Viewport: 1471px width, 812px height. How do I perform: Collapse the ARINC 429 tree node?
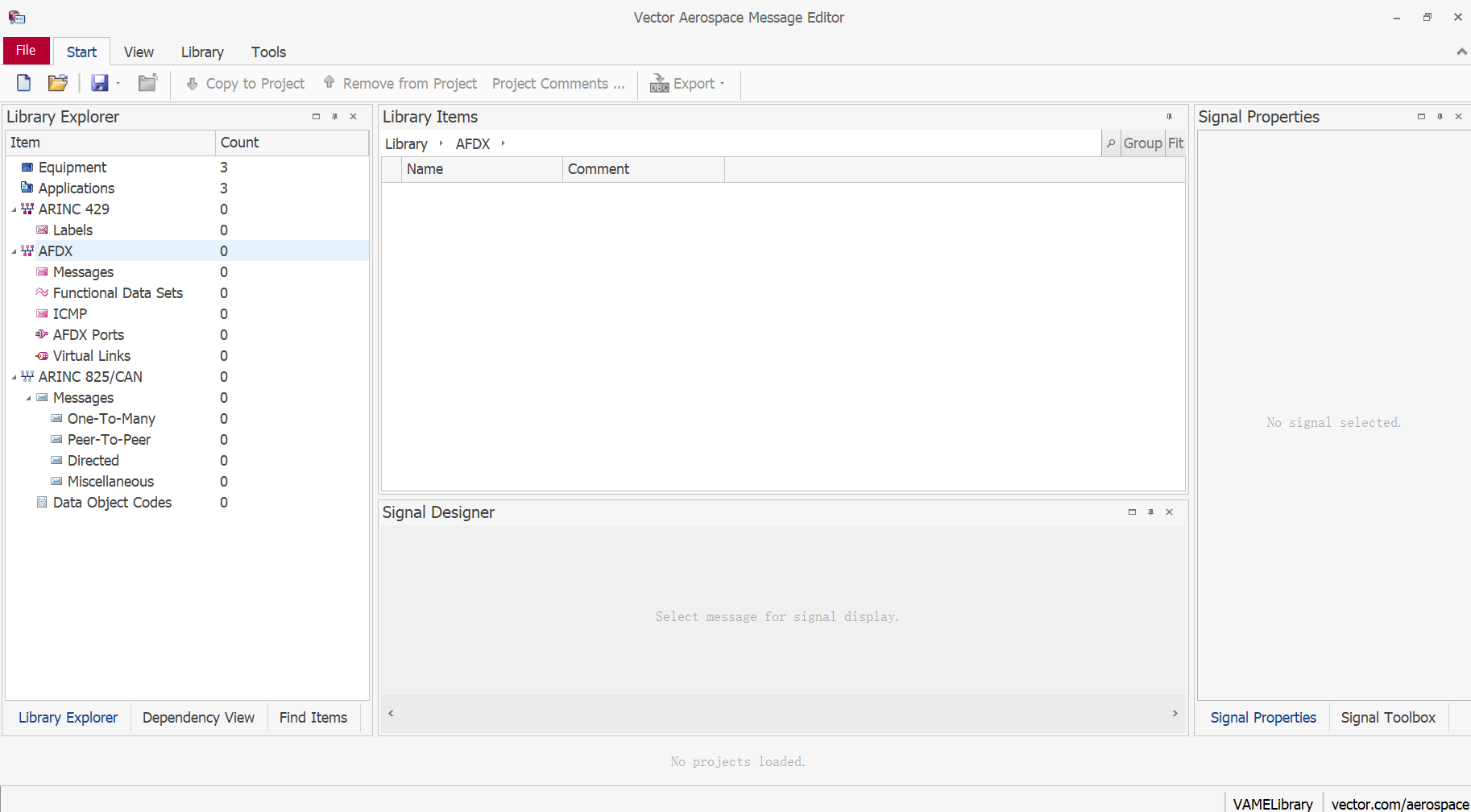[14, 209]
